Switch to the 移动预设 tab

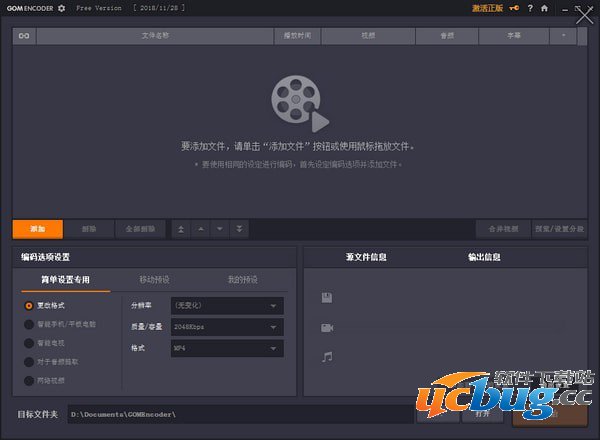pyautogui.click(x=154, y=280)
